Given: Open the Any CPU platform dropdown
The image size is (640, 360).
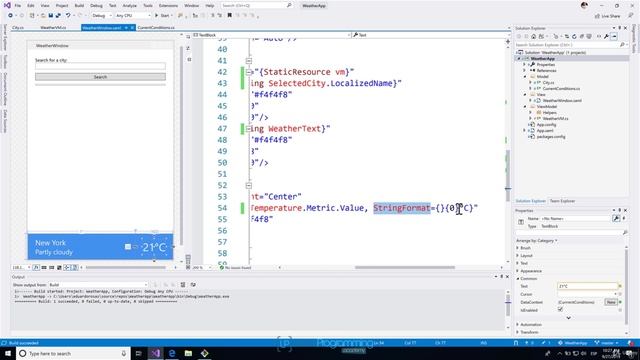Looking at the screenshot, I should point(133,16).
